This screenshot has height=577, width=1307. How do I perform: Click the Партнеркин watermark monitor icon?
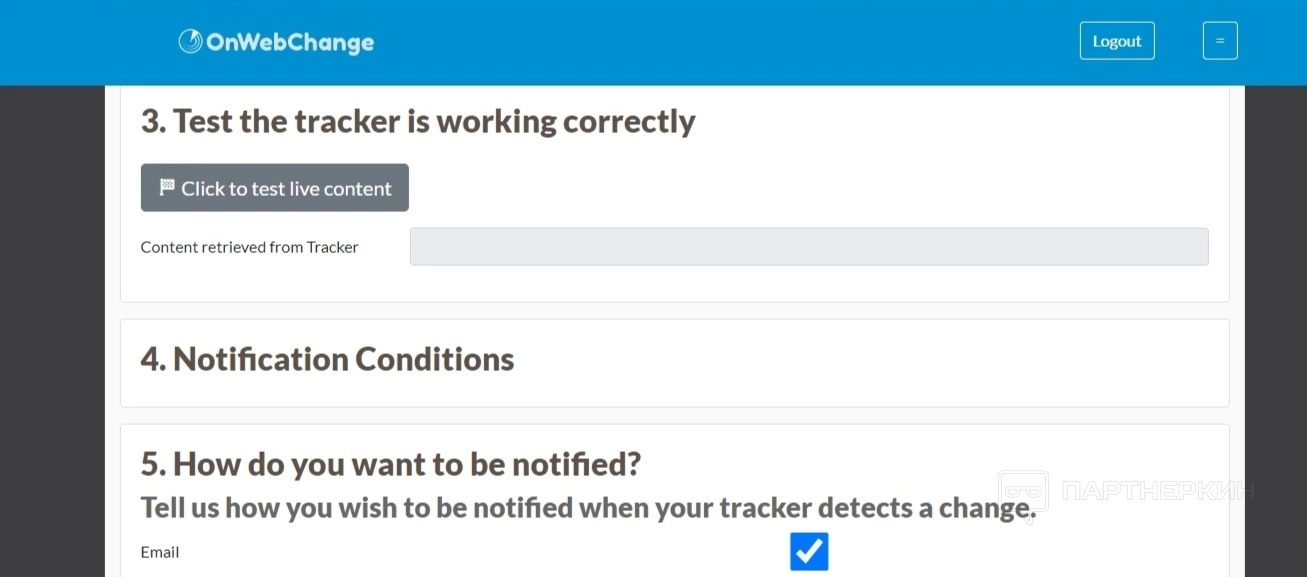point(1023,491)
